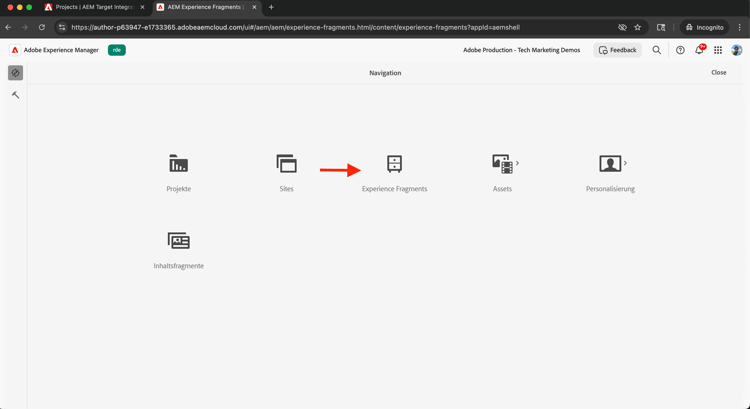Click the Personalisierung label text
750x409 pixels.
(x=610, y=188)
